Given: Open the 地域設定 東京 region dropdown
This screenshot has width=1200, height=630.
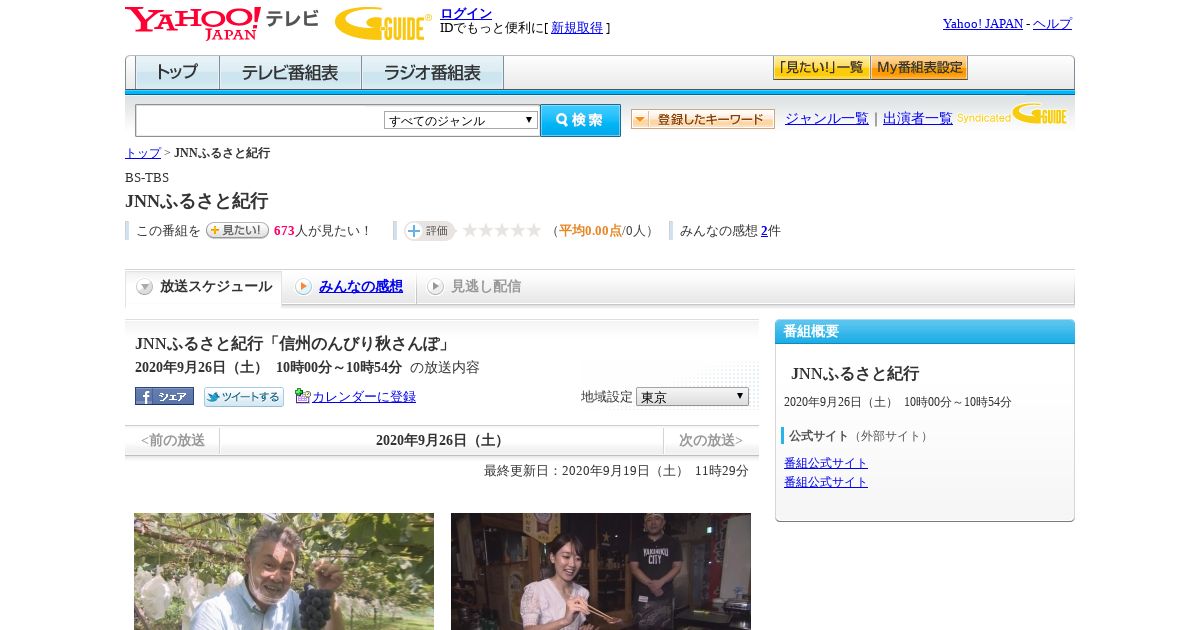Looking at the screenshot, I should (x=692, y=396).
